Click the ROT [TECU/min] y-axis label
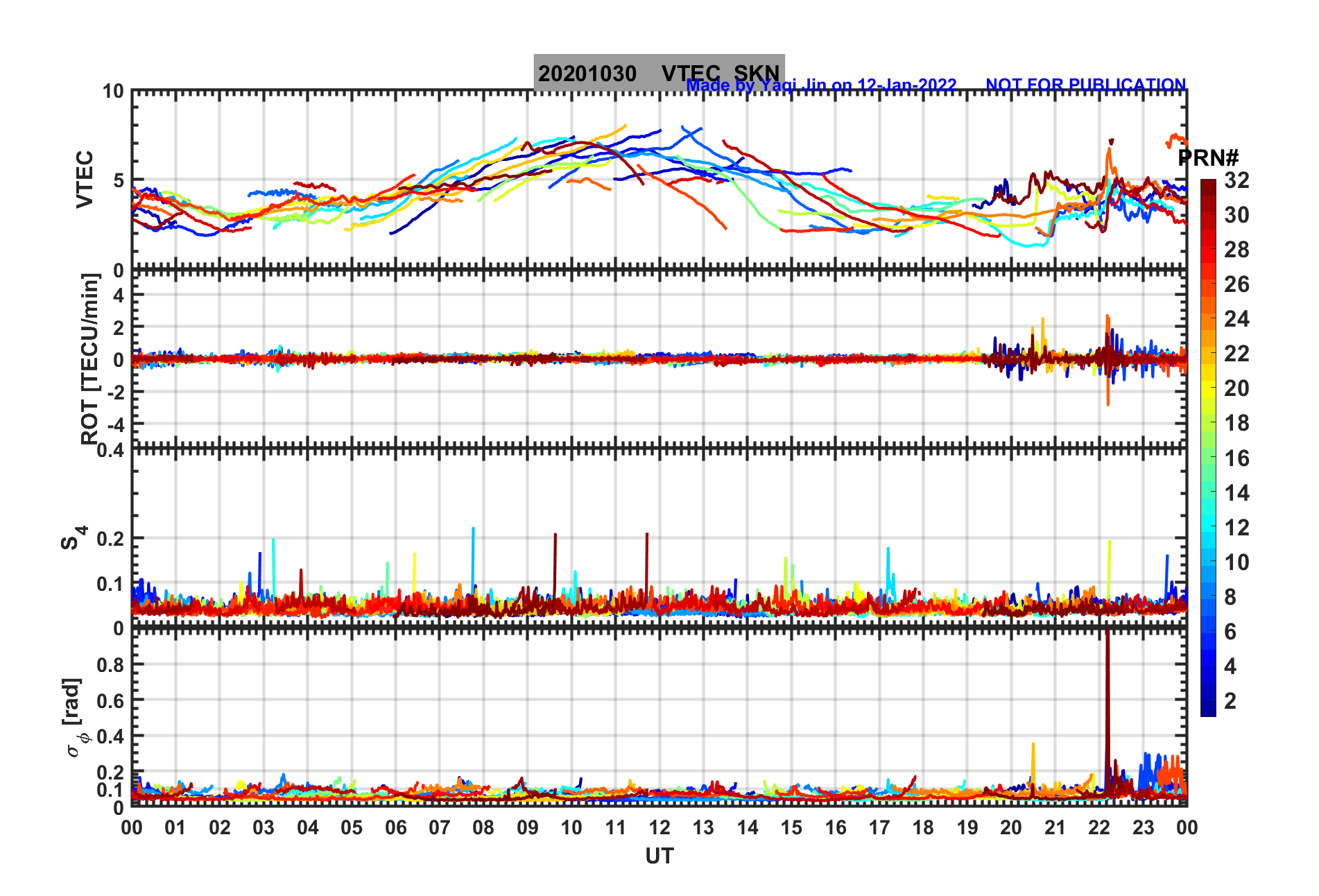 (90, 359)
